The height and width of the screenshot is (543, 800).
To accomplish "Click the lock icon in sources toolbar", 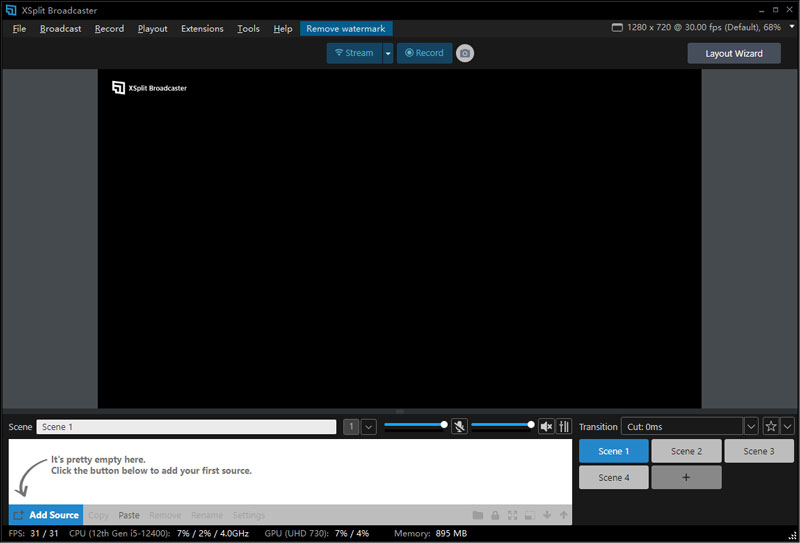I will click(x=495, y=515).
